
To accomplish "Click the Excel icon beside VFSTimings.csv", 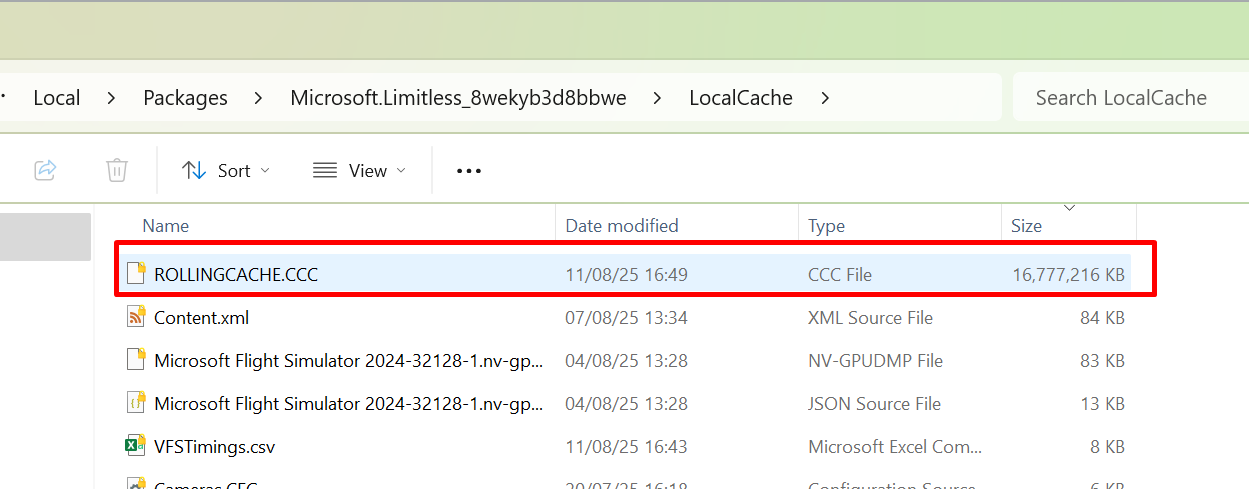I will point(135,447).
